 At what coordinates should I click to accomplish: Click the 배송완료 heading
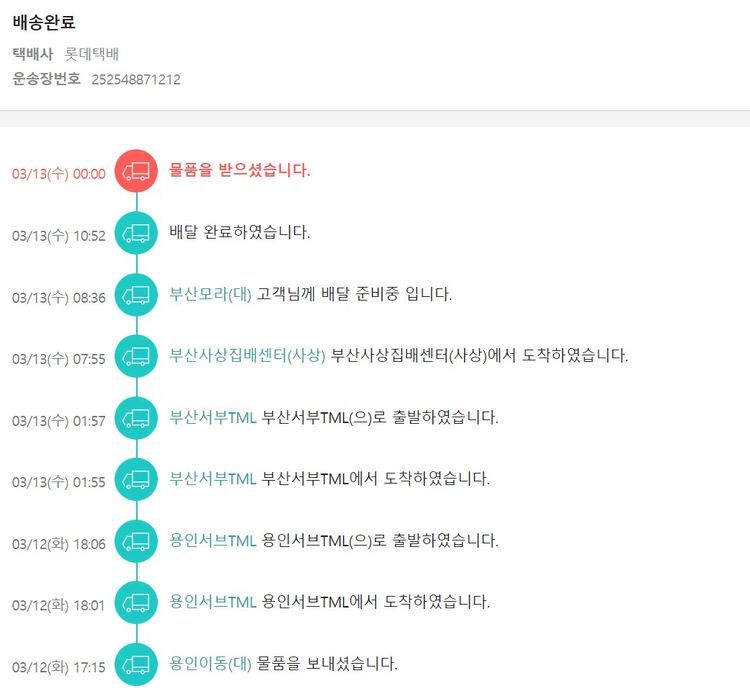click(x=44, y=22)
